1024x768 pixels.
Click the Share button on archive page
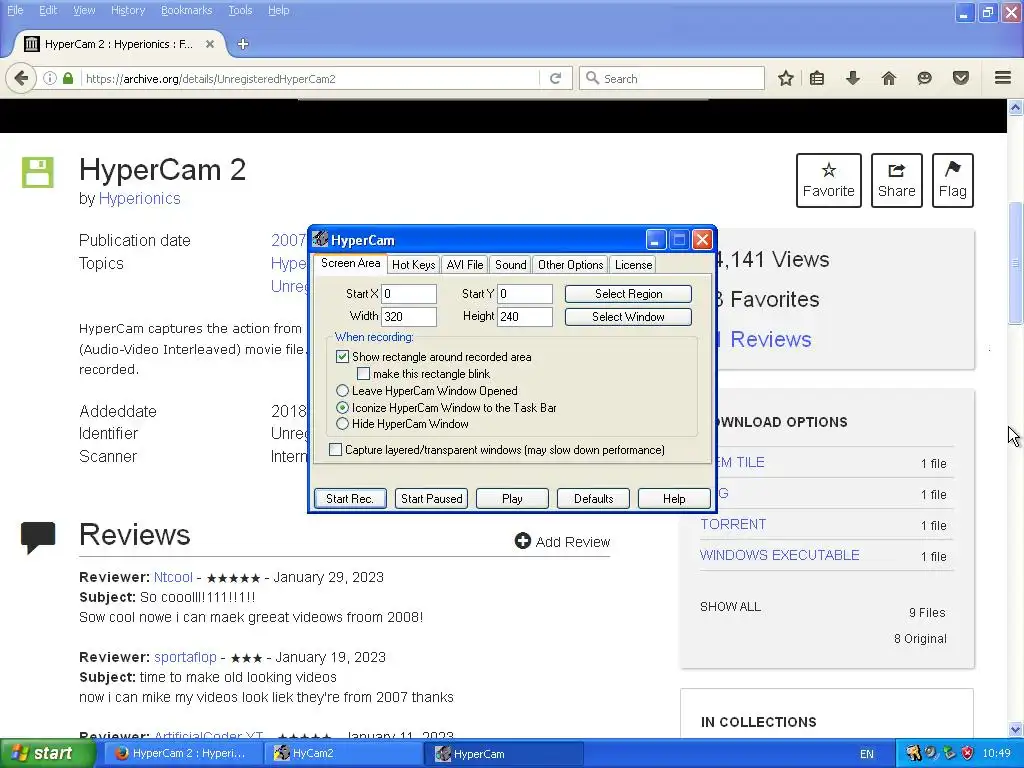pos(897,180)
